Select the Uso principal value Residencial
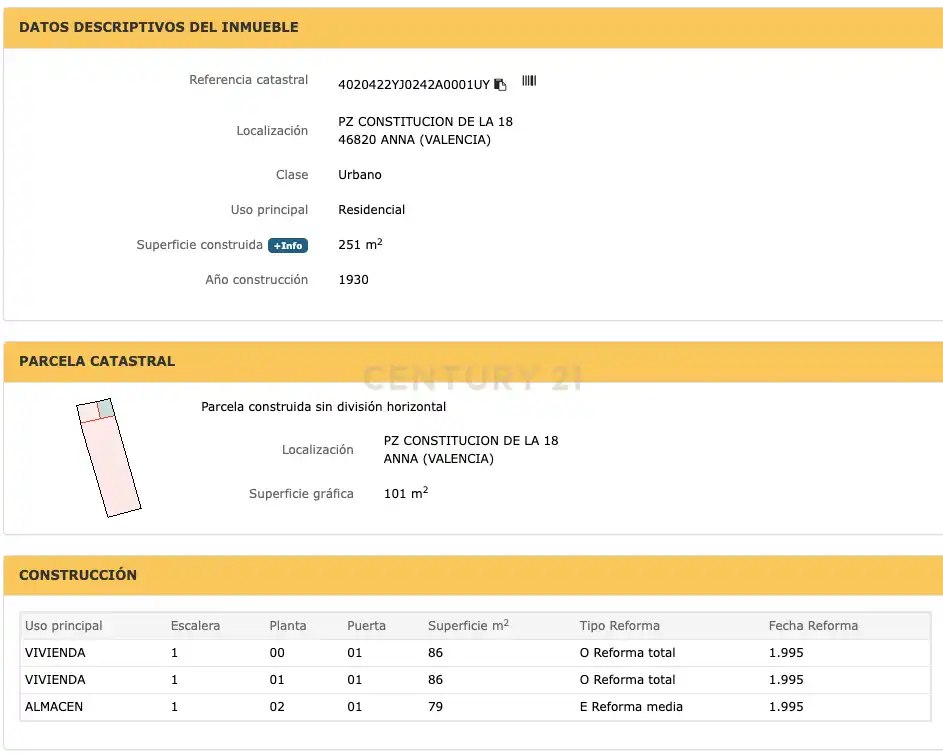Screen dimensions: 943x755 (x=371, y=209)
